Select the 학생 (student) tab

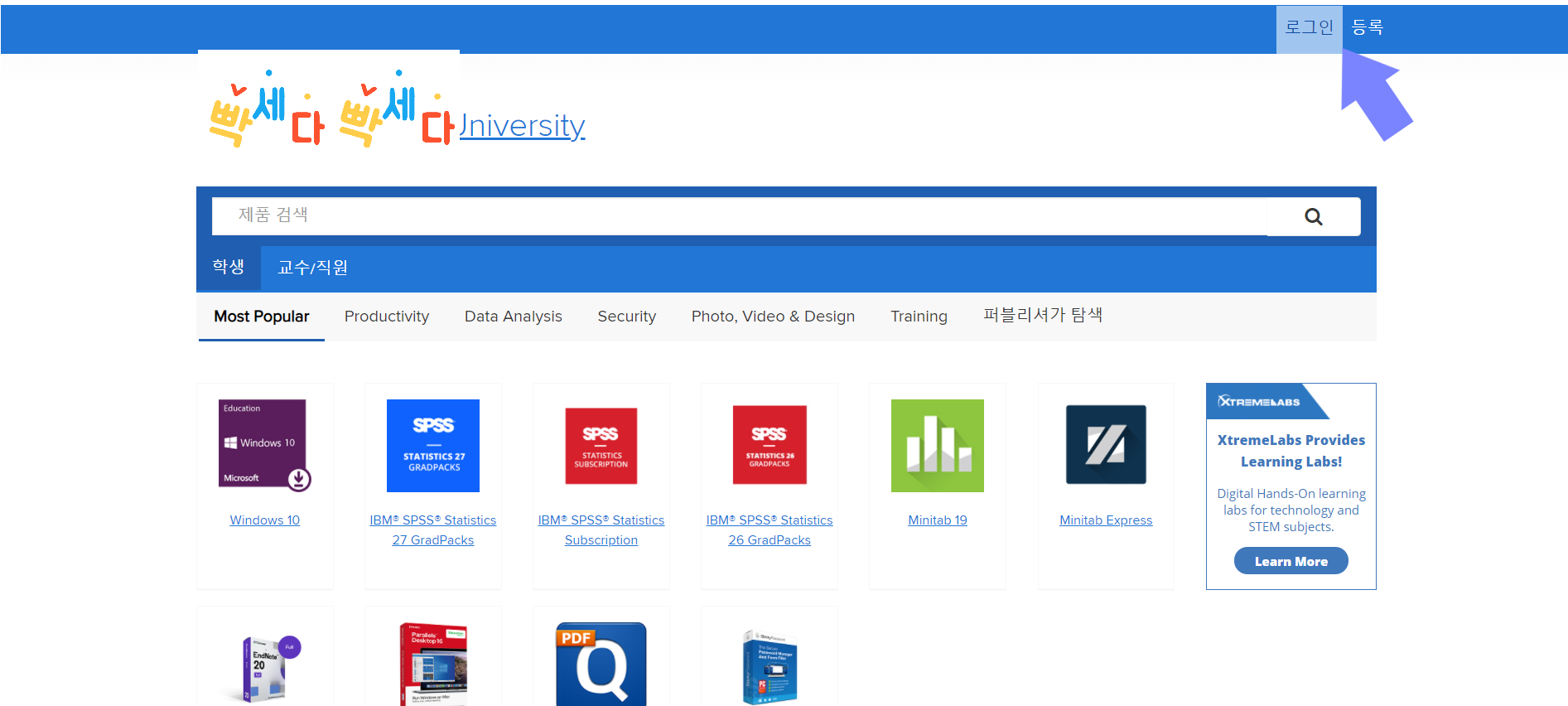coord(229,268)
